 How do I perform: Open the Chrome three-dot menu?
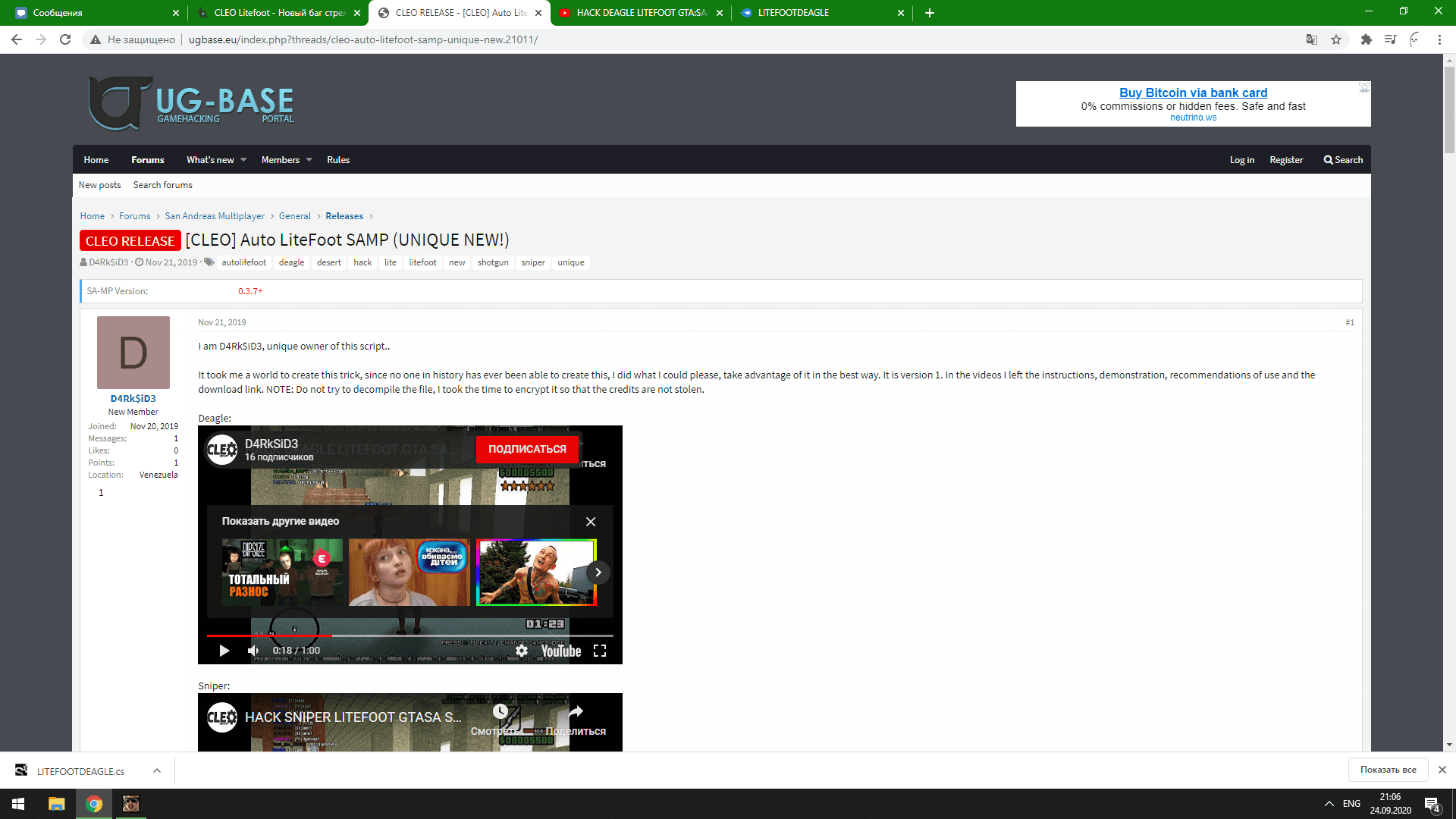(x=1439, y=39)
